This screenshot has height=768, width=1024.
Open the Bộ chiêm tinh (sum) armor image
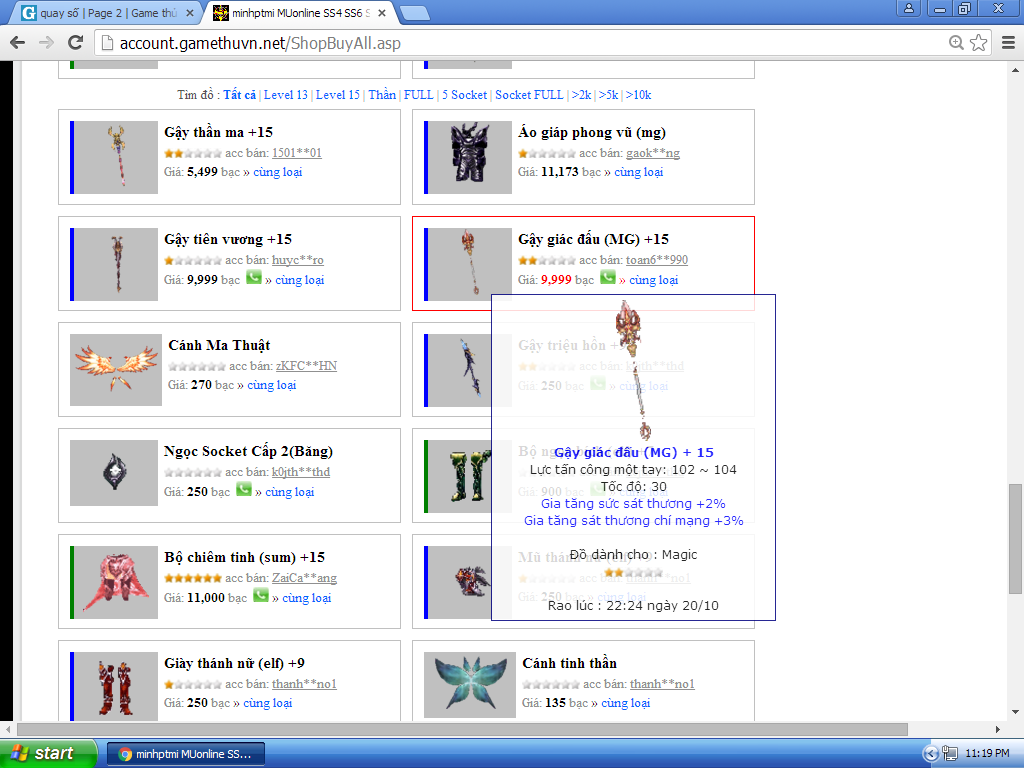click(x=114, y=582)
